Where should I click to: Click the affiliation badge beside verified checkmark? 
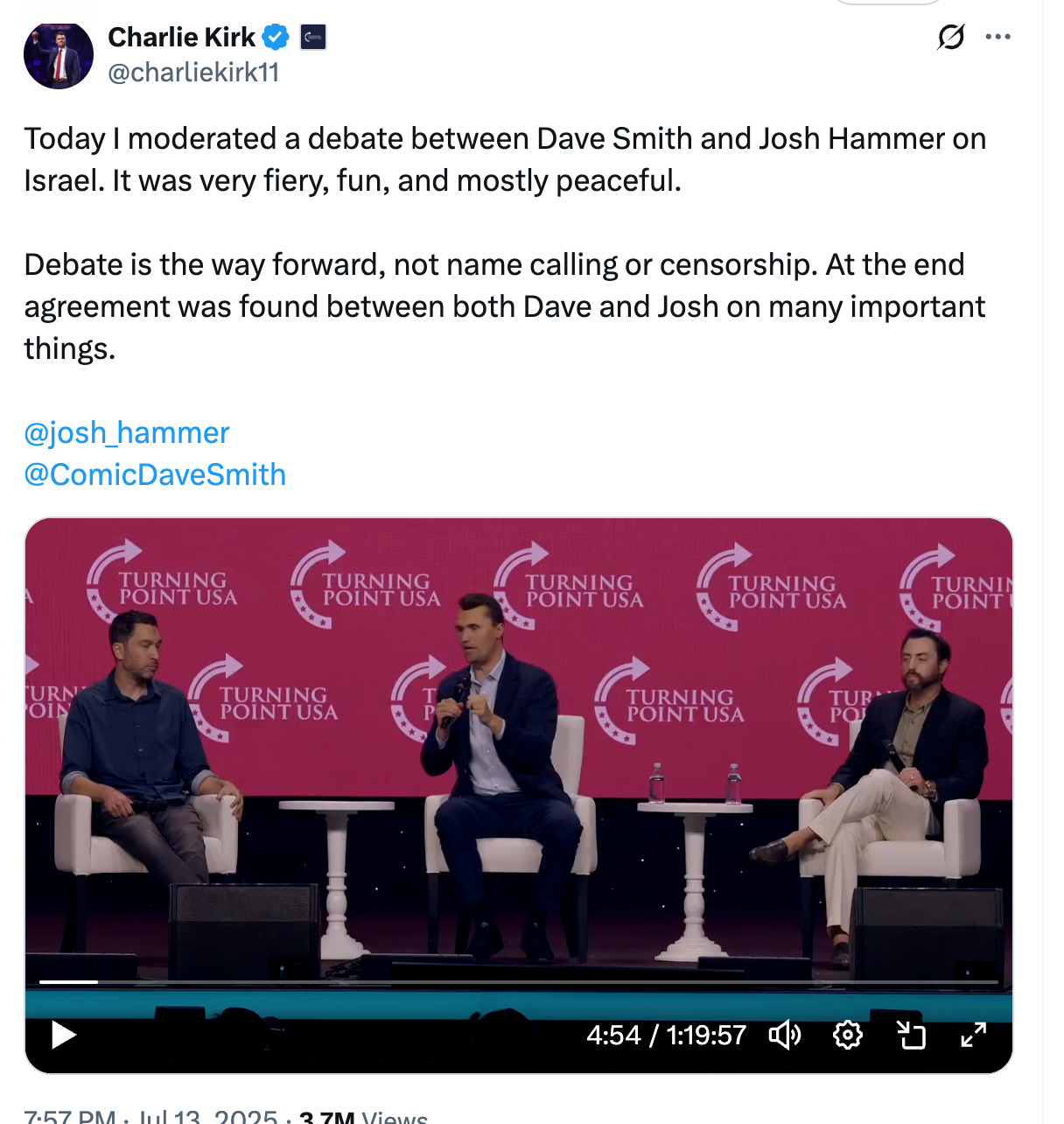(313, 38)
